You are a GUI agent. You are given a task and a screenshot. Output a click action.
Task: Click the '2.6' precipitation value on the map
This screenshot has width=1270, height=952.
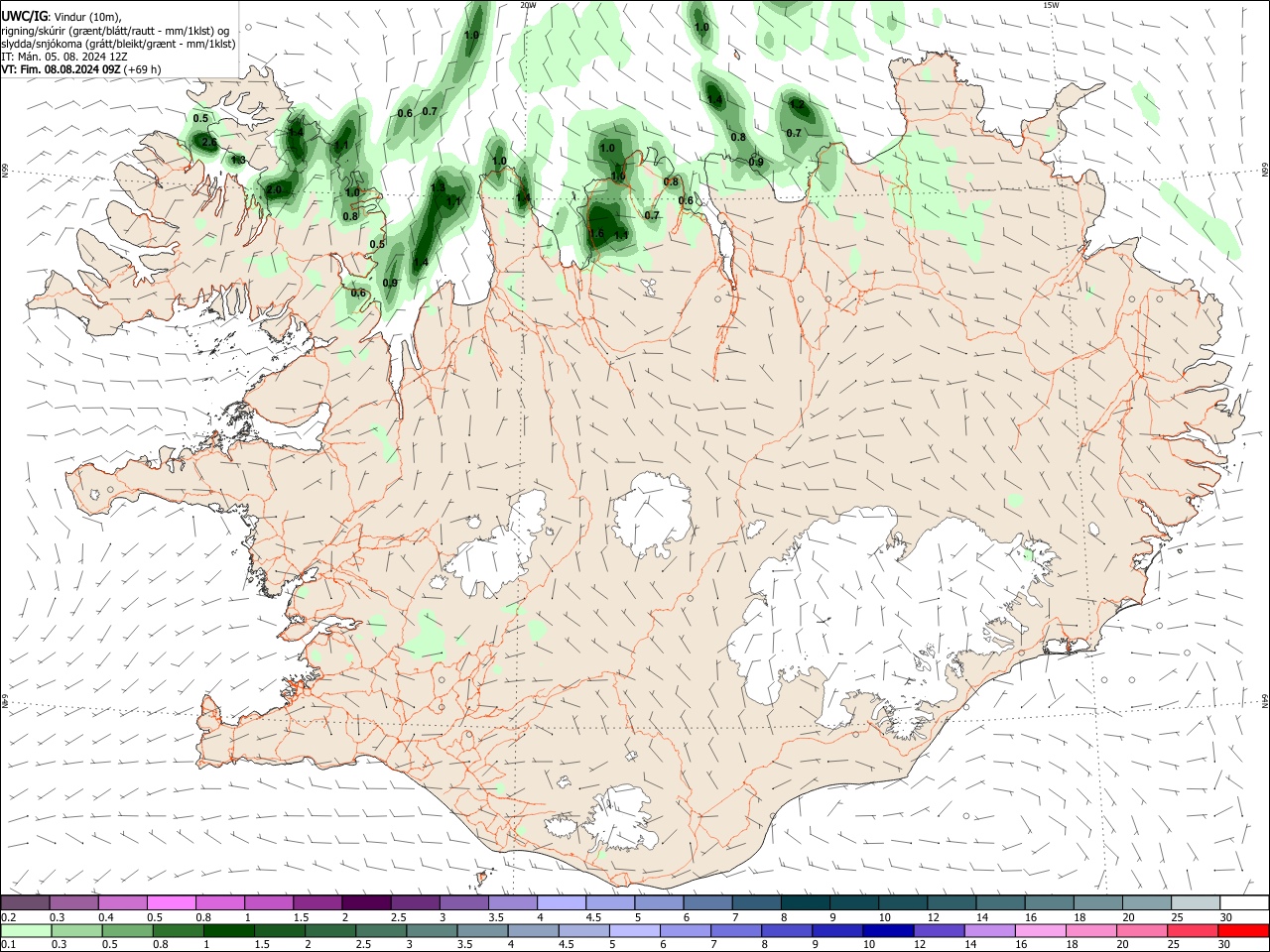pos(209,143)
